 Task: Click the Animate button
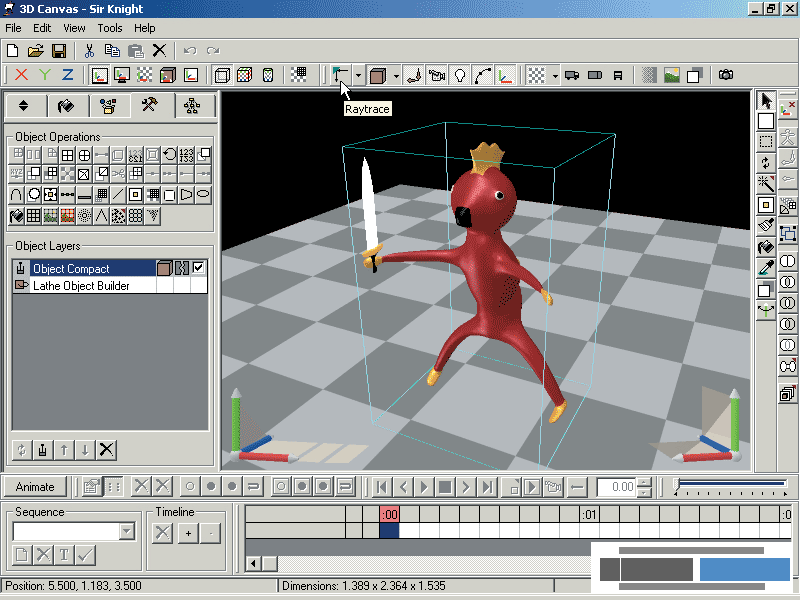click(x=35, y=487)
